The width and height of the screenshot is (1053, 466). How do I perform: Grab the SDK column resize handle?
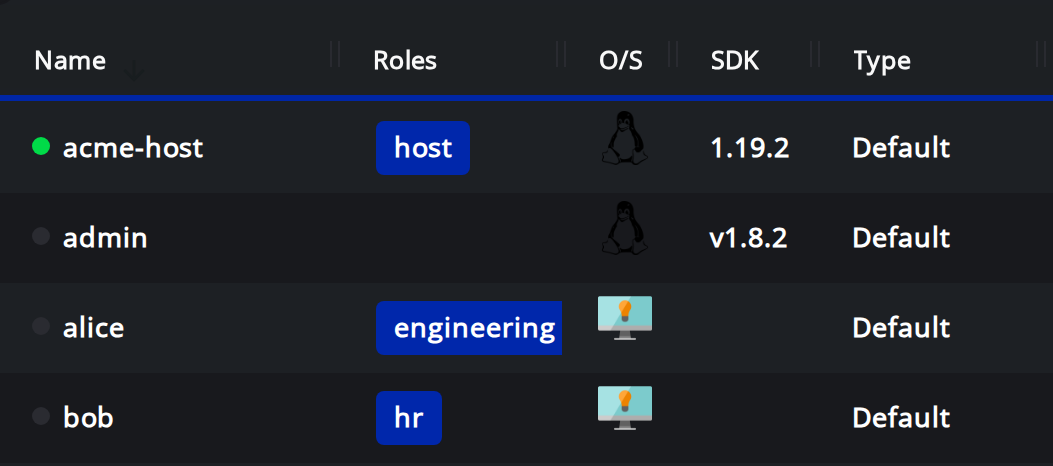click(815, 54)
